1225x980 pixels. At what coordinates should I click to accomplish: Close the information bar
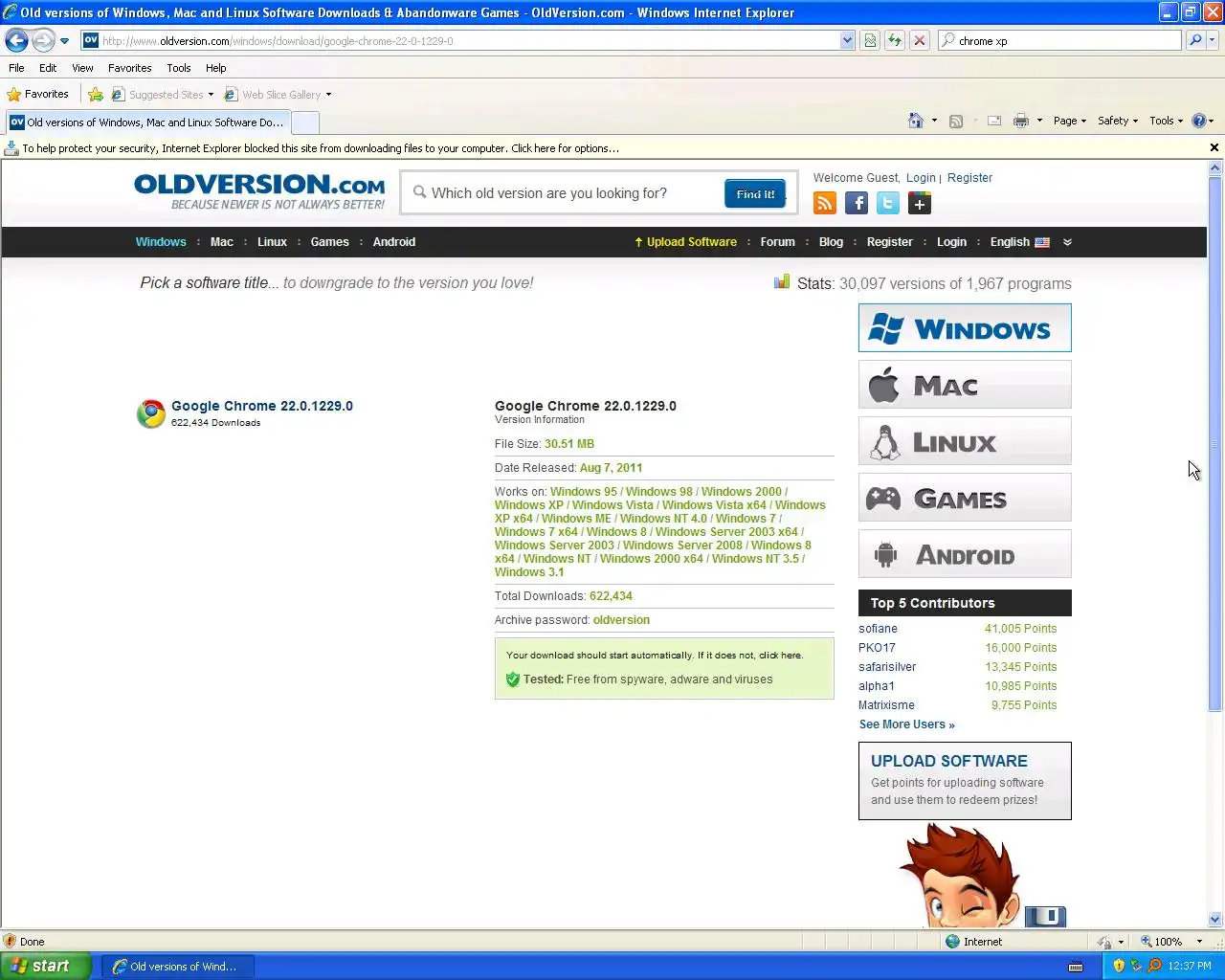click(1214, 147)
